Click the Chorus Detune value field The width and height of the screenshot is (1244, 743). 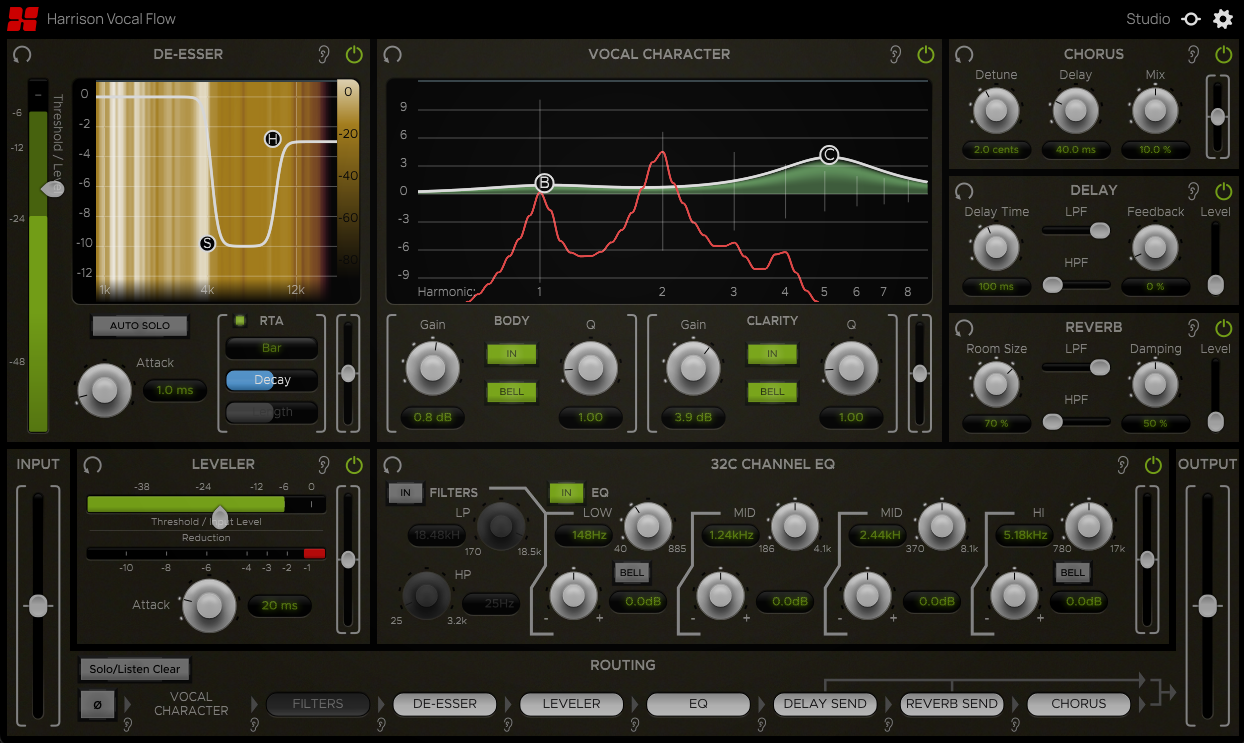pos(996,150)
